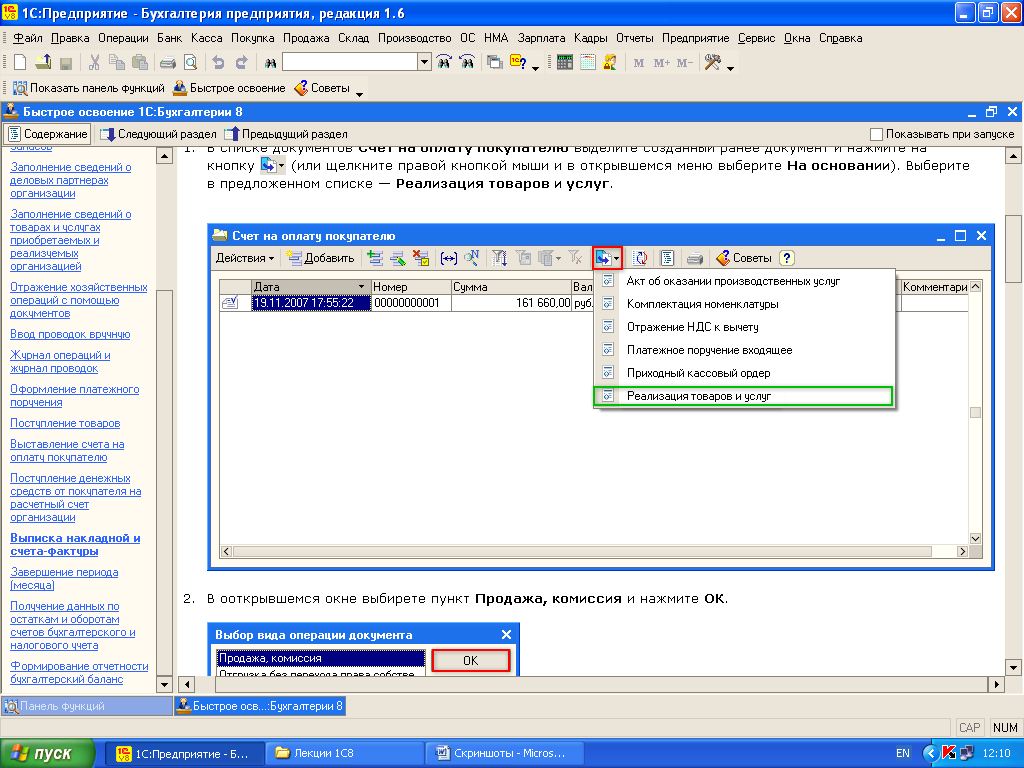1024x768 pixels.
Task: Switch to Лекции 1С8 taskbar folder
Action: point(344,754)
